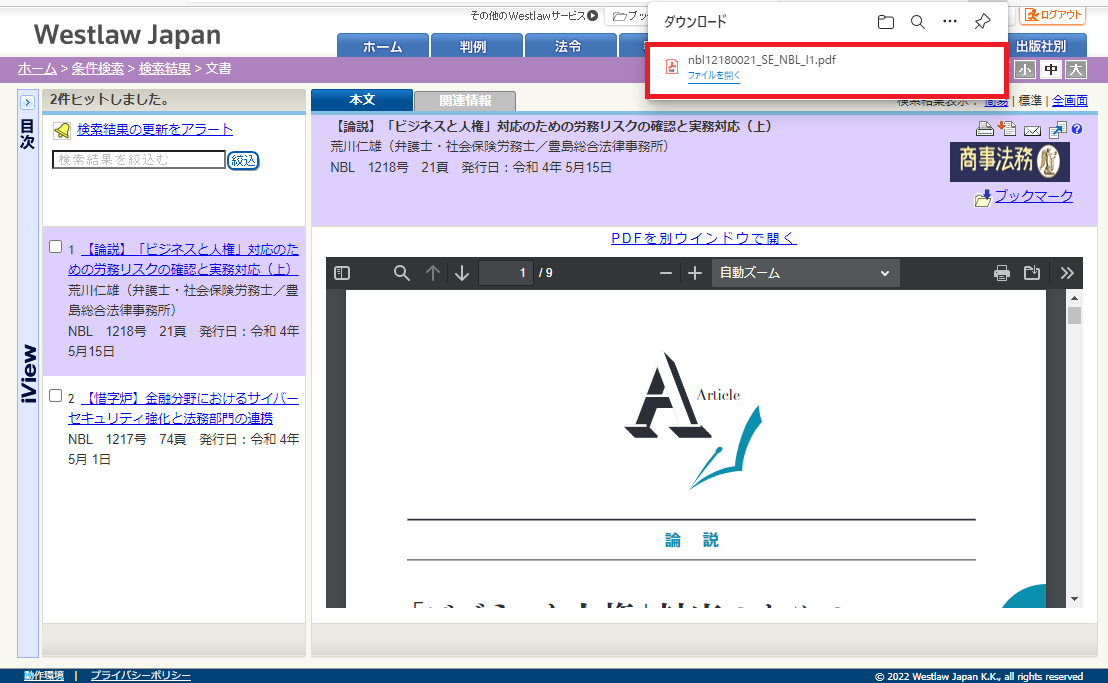The image size is (1108, 683).
Task: Click the ホーム breadcrumb link
Action: click(37, 69)
